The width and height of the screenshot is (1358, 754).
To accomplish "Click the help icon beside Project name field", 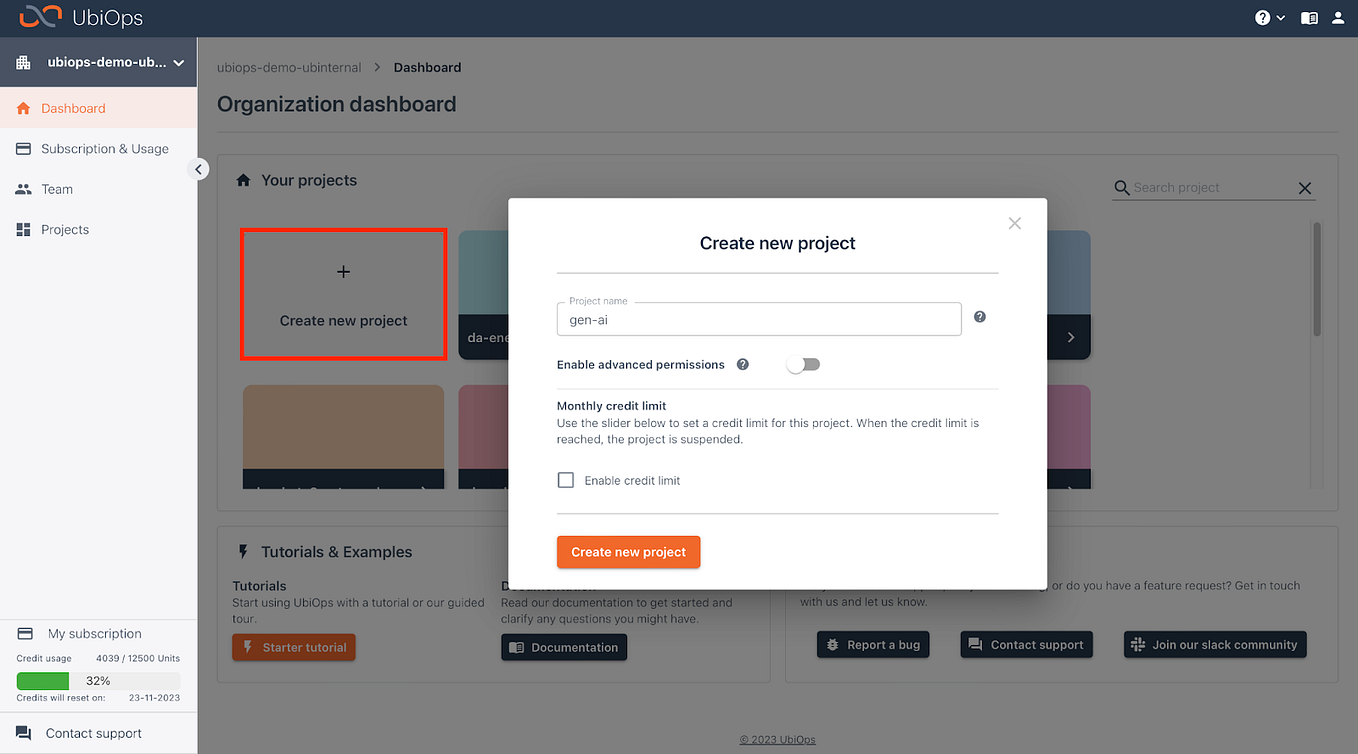I will tap(979, 316).
